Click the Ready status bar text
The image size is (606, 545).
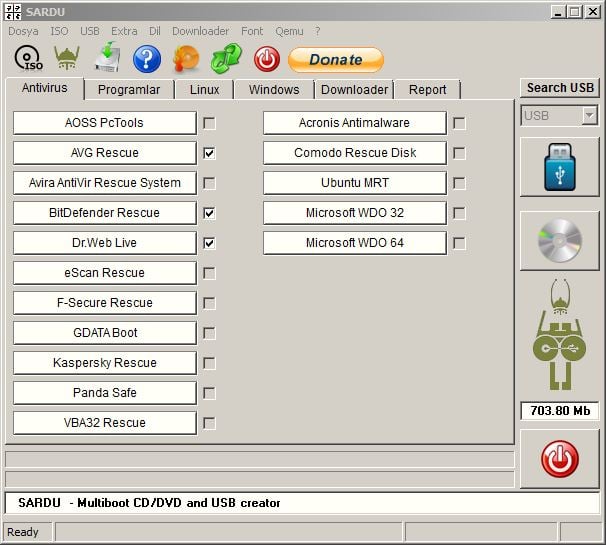(23, 532)
